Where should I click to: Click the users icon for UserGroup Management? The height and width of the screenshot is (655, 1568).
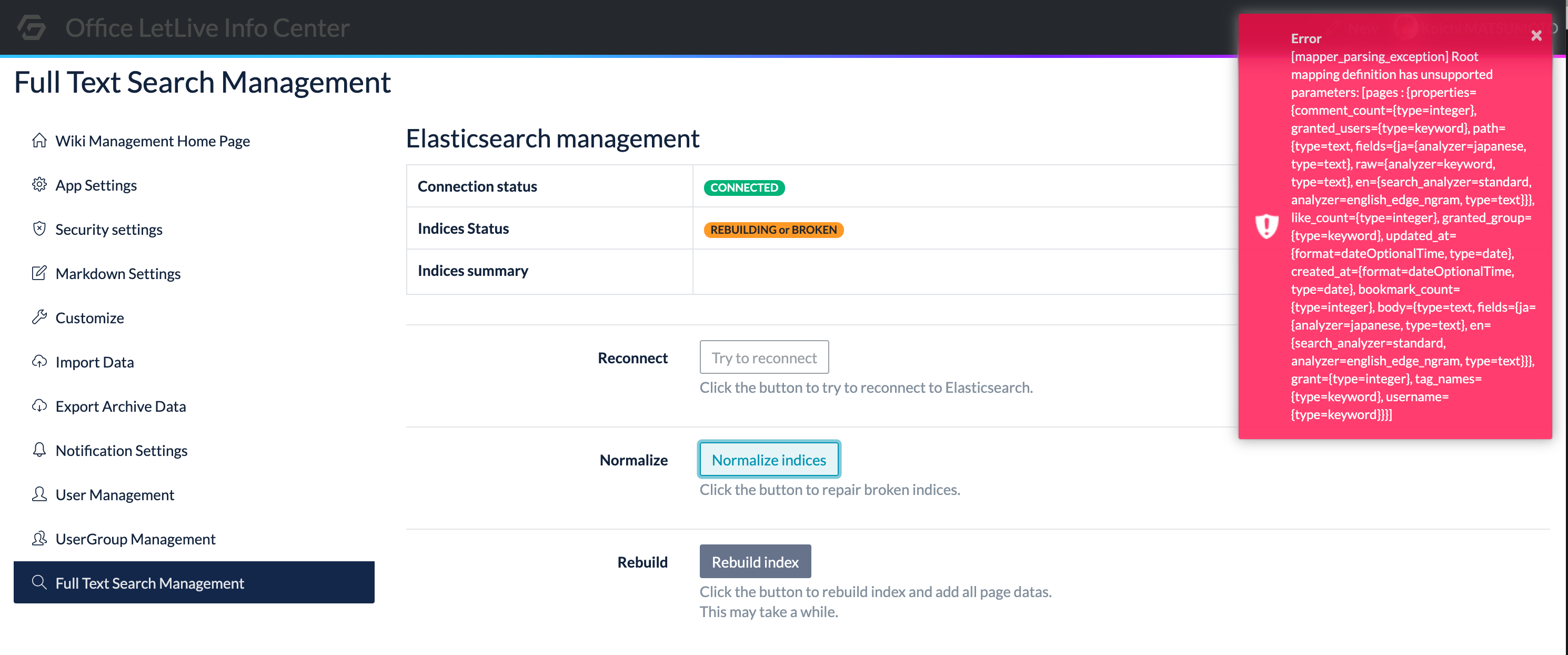(39, 539)
